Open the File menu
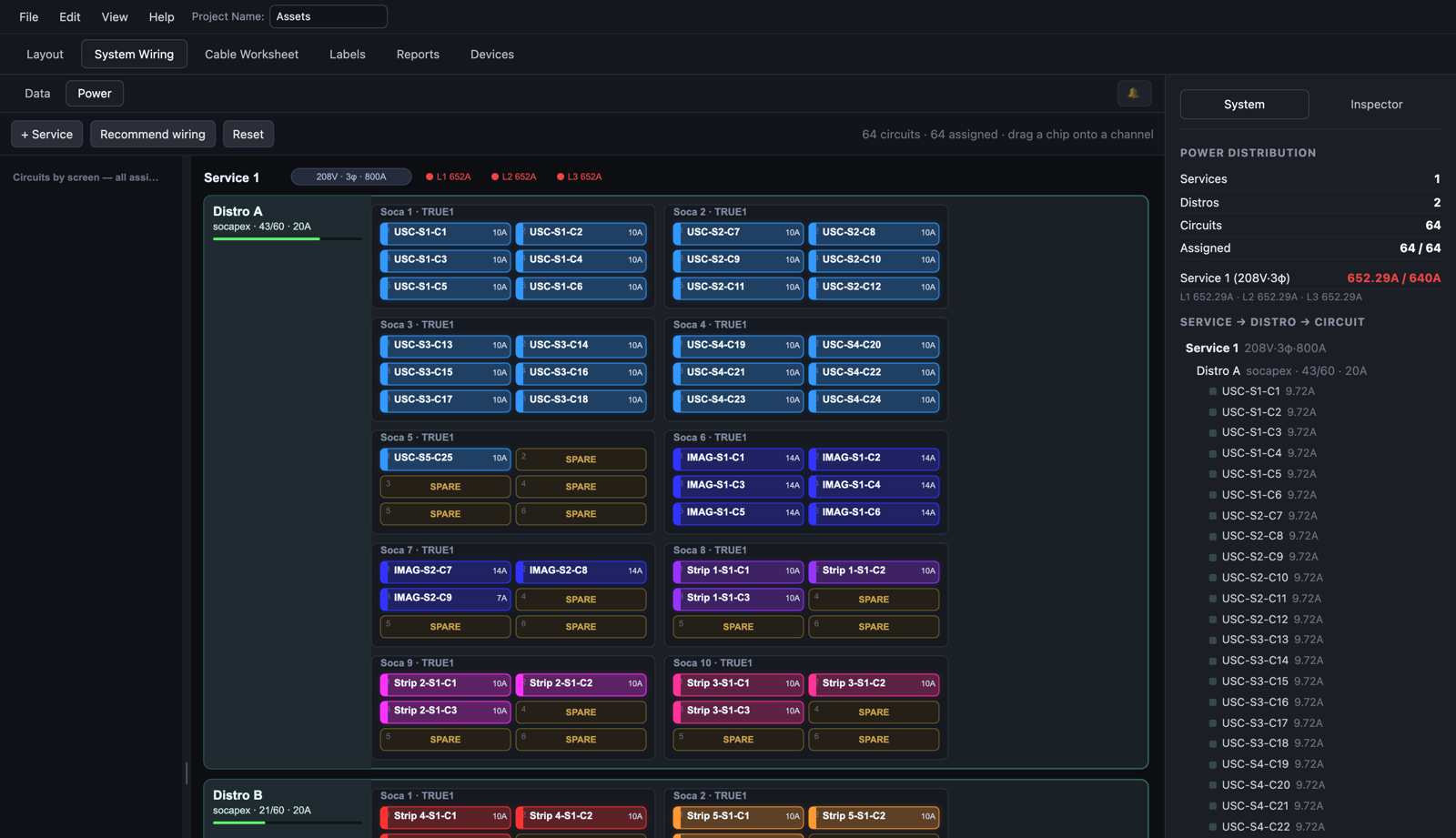Viewport: 1456px width, 838px height. 29,16
